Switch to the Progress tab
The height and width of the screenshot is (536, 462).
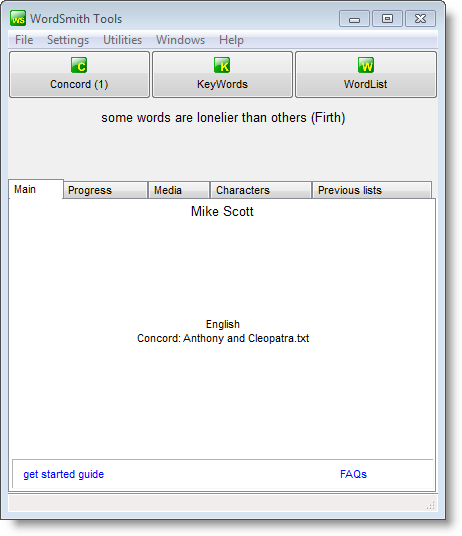[105, 190]
